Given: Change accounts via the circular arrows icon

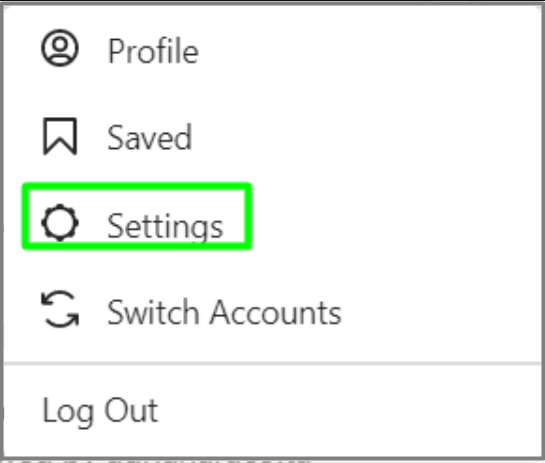Looking at the screenshot, I should 60,309.
